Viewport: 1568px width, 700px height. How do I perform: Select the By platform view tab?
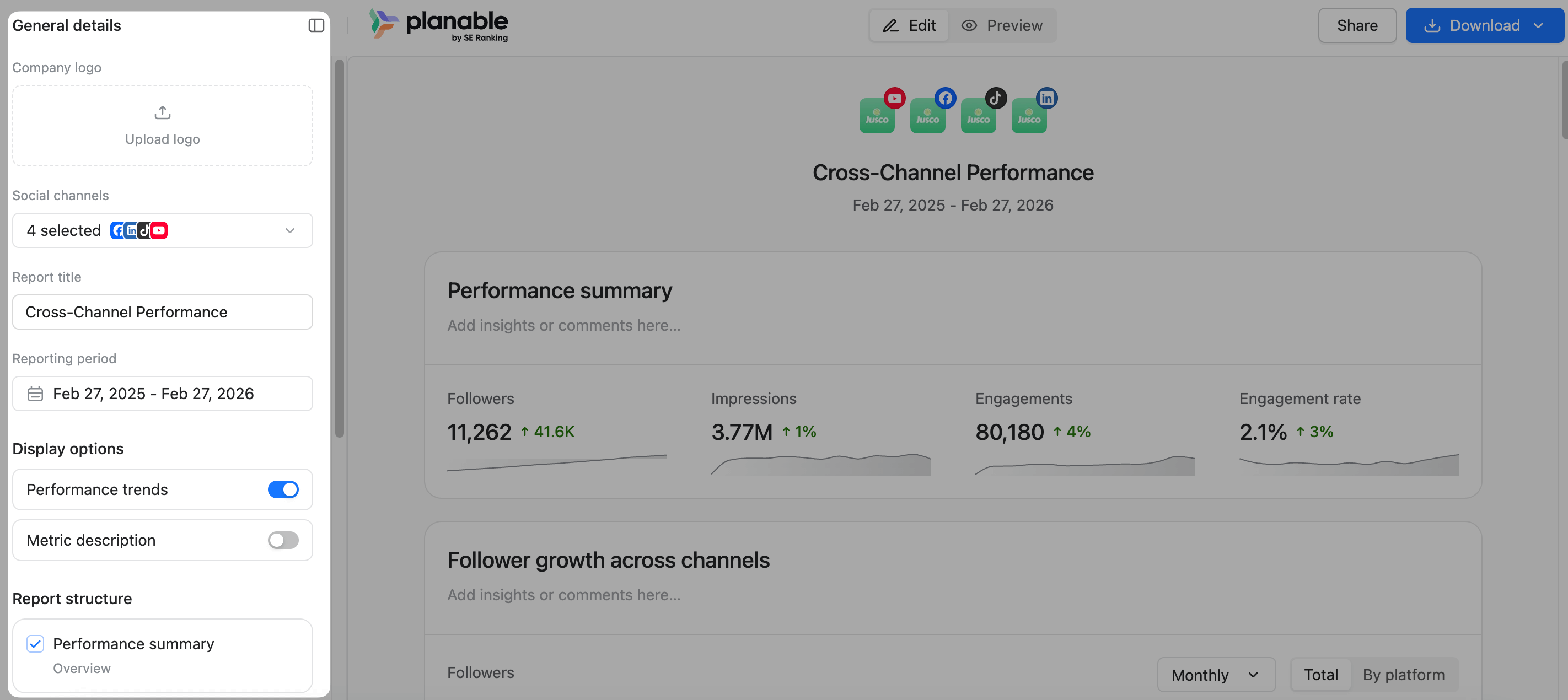pos(1403,675)
